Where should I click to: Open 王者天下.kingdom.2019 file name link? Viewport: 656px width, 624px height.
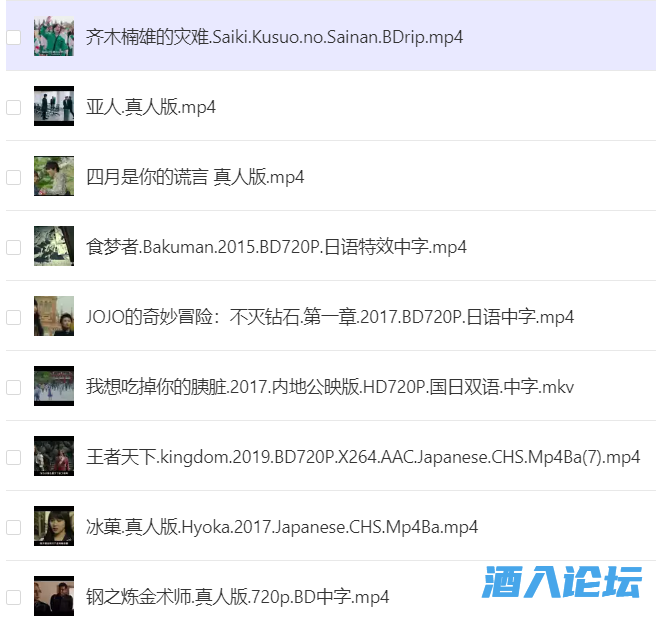pos(363,457)
